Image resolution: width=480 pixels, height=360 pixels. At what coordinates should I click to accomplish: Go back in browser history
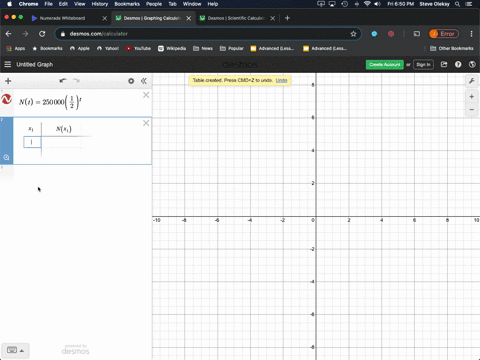click(8, 34)
